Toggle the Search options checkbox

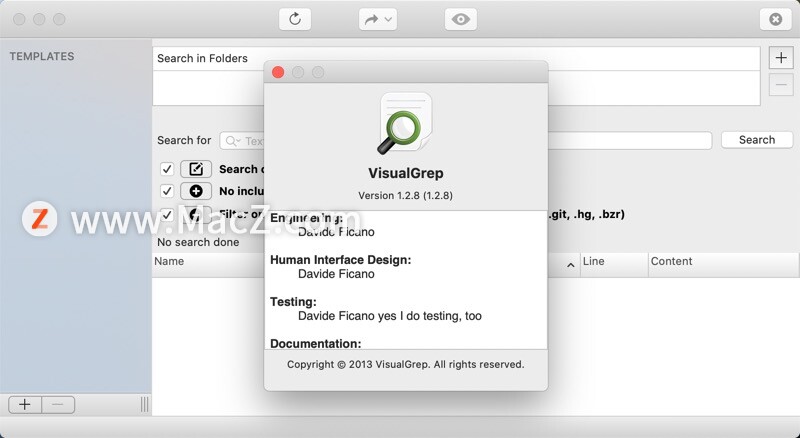167,169
